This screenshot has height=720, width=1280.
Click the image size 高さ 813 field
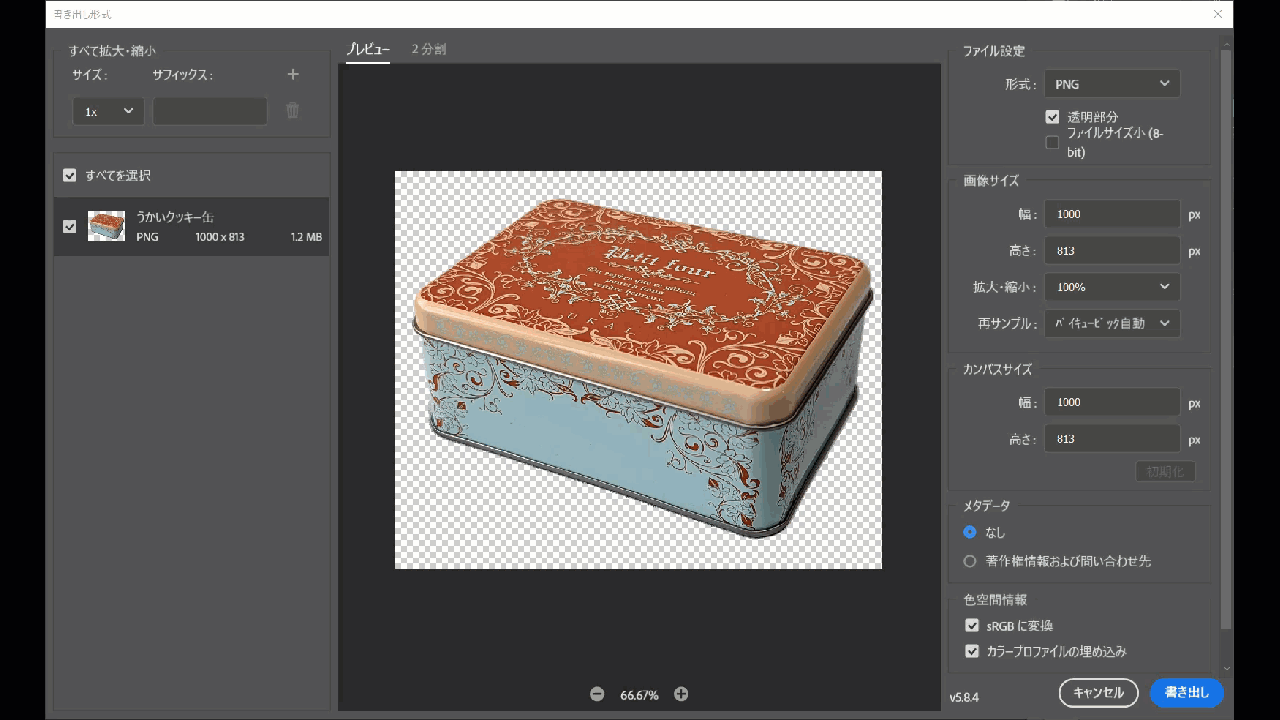point(1112,251)
